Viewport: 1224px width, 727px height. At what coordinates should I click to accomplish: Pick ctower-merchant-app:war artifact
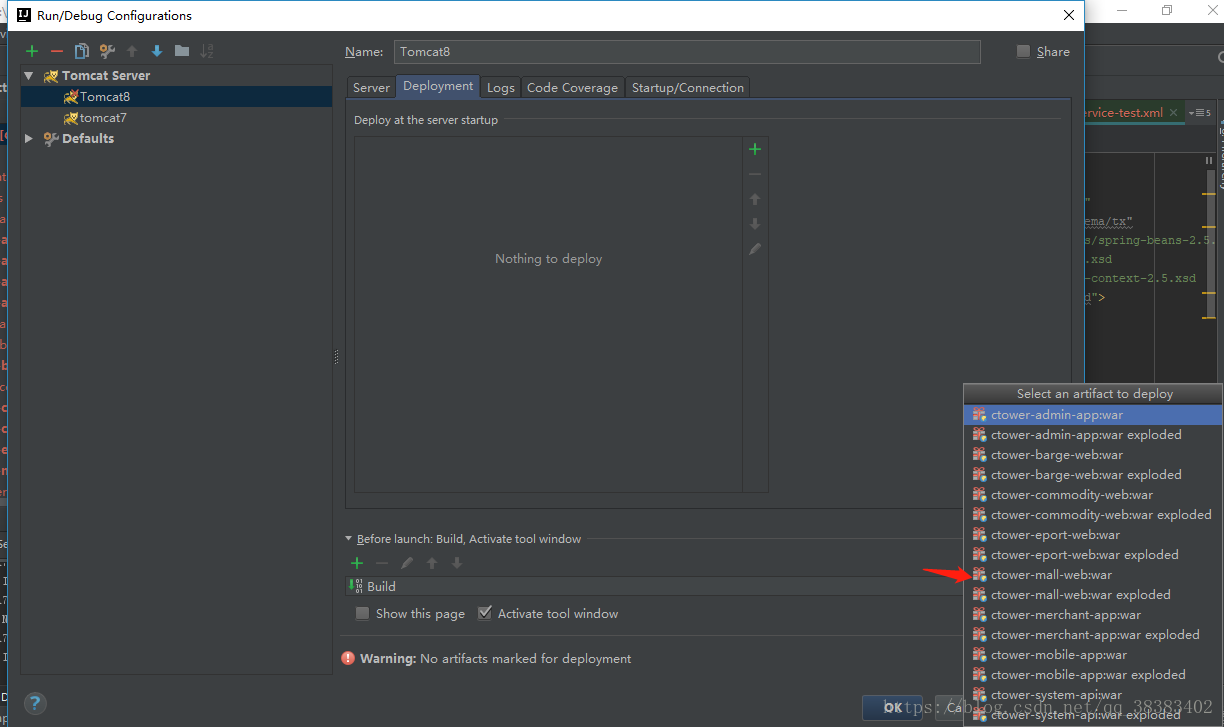point(1093,614)
